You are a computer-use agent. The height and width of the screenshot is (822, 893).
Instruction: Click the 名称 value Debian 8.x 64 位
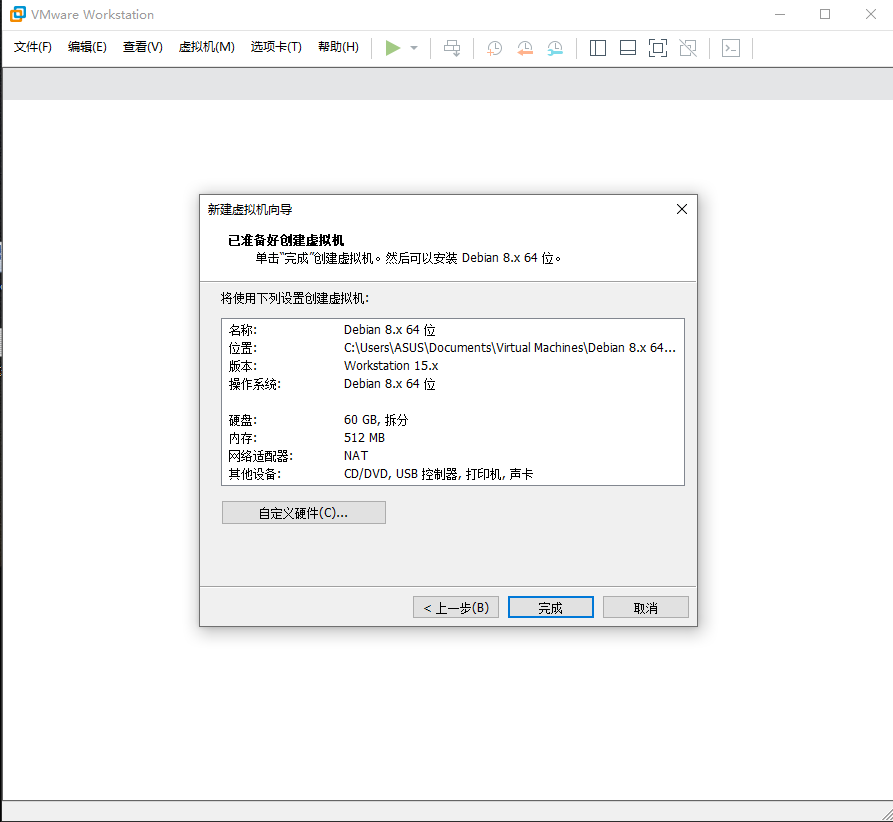(390, 330)
